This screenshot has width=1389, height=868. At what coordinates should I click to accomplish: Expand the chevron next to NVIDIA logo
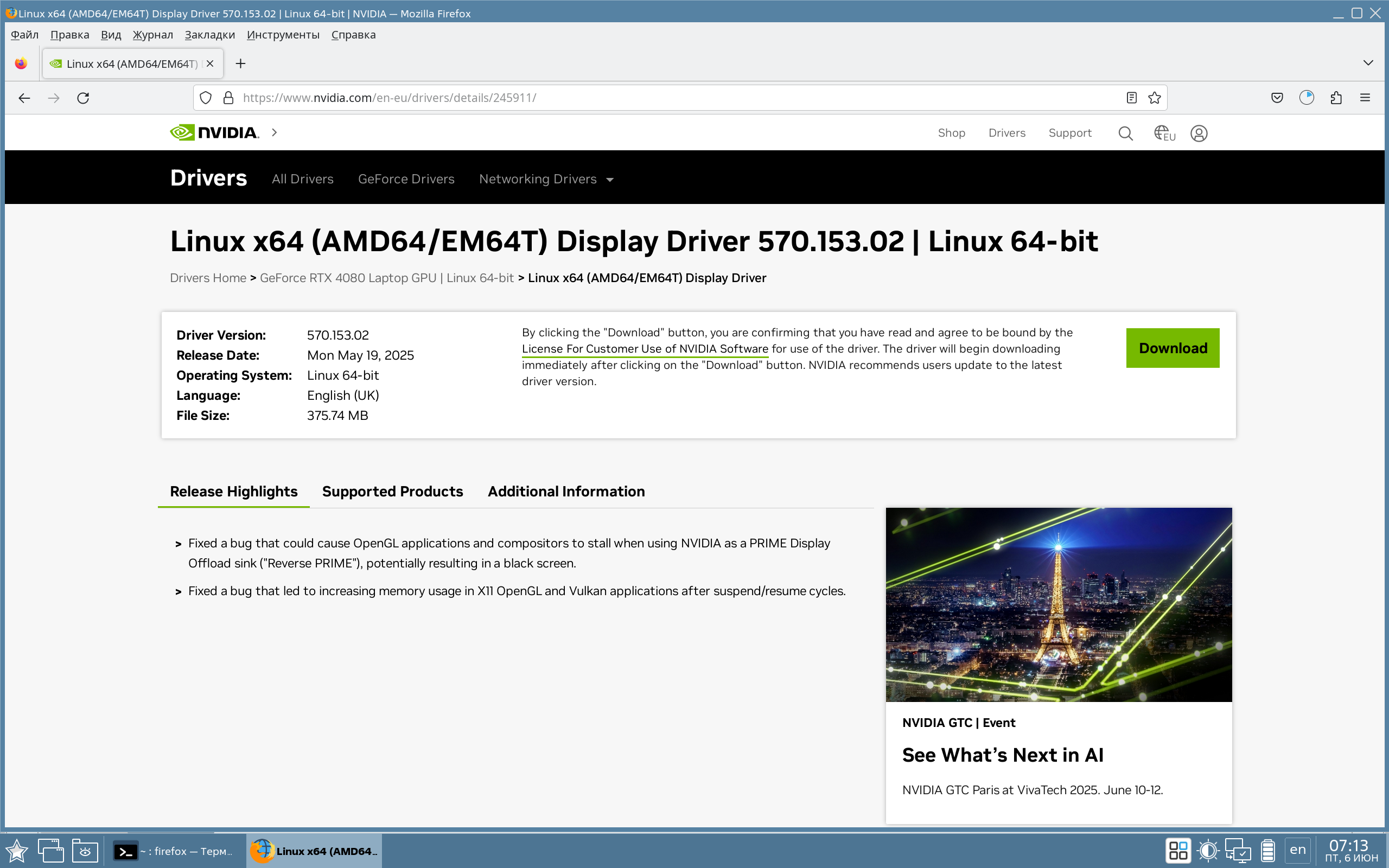tap(275, 132)
